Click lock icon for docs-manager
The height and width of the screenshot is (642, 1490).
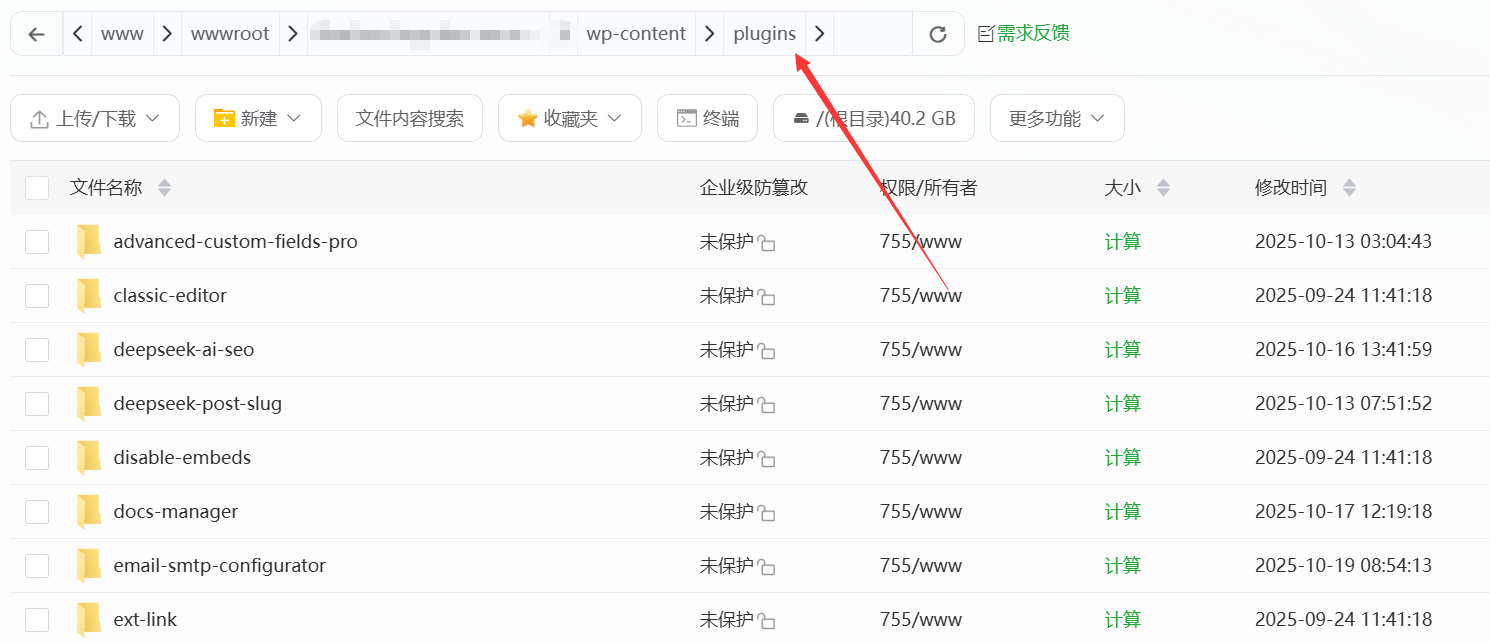point(766,513)
